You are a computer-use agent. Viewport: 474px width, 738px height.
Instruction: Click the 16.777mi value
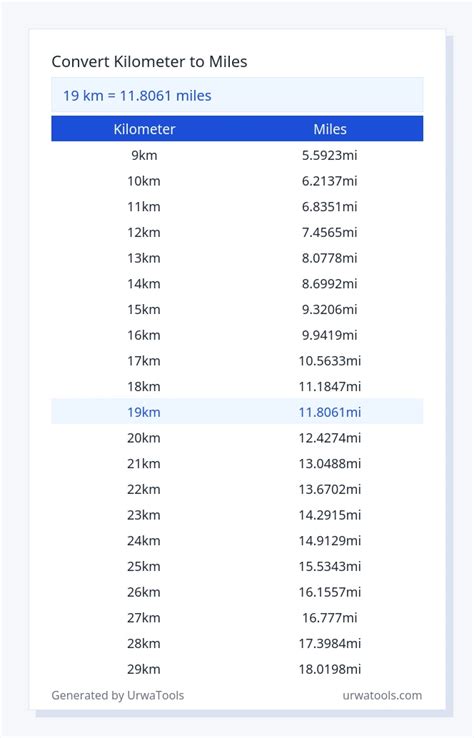[x=329, y=618]
